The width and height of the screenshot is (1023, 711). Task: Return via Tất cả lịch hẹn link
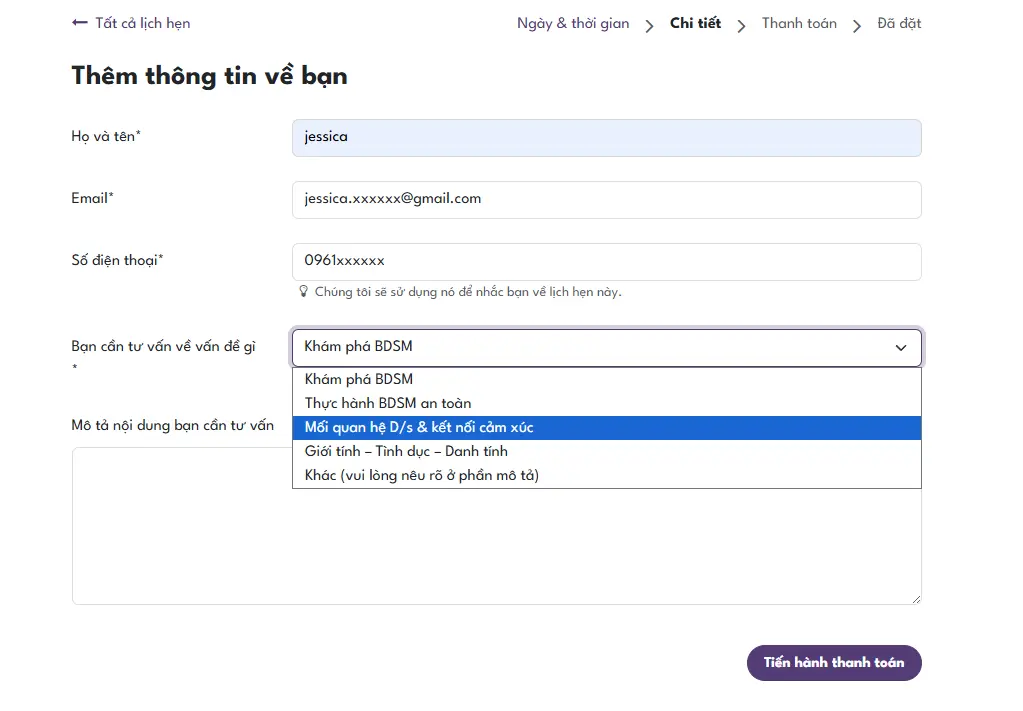pos(142,23)
